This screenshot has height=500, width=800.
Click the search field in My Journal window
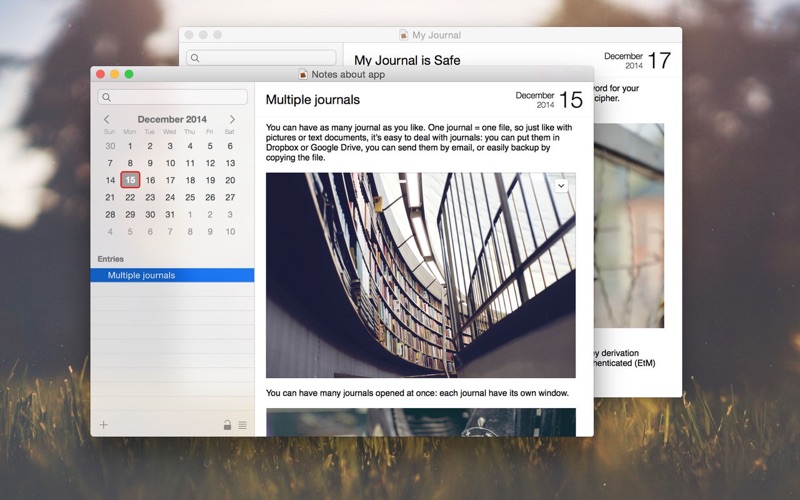click(261, 58)
